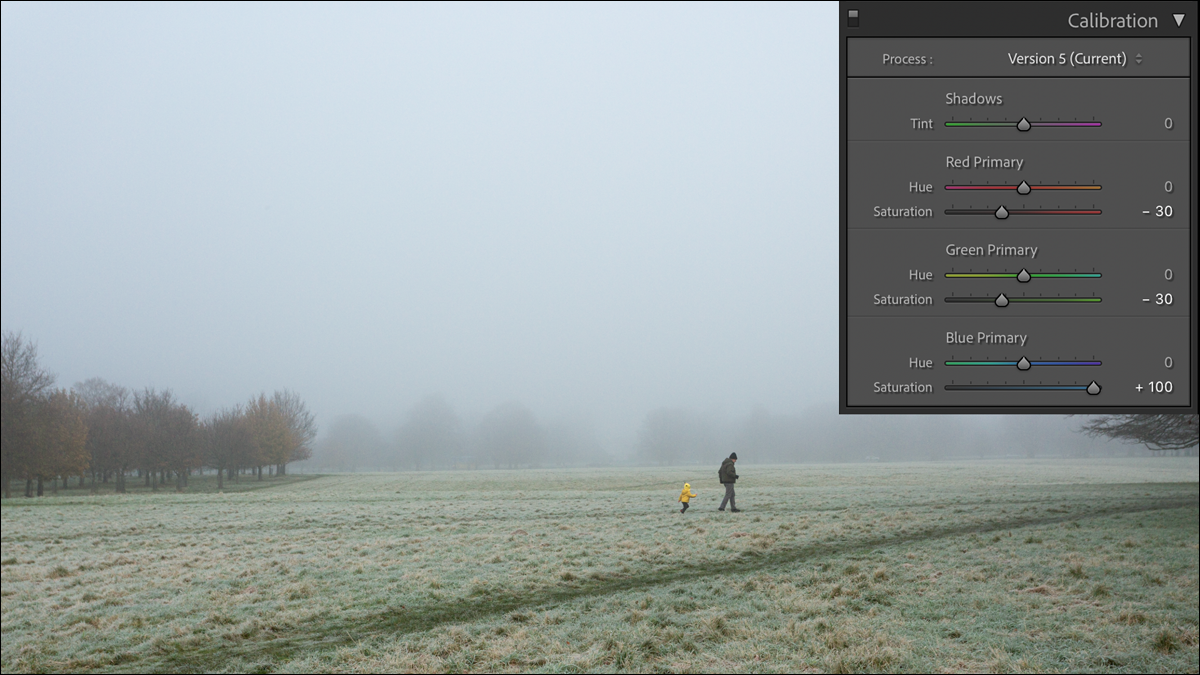Click the child in the yellow jacket
The height and width of the screenshot is (675, 1200).
click(x=686, y=496)
